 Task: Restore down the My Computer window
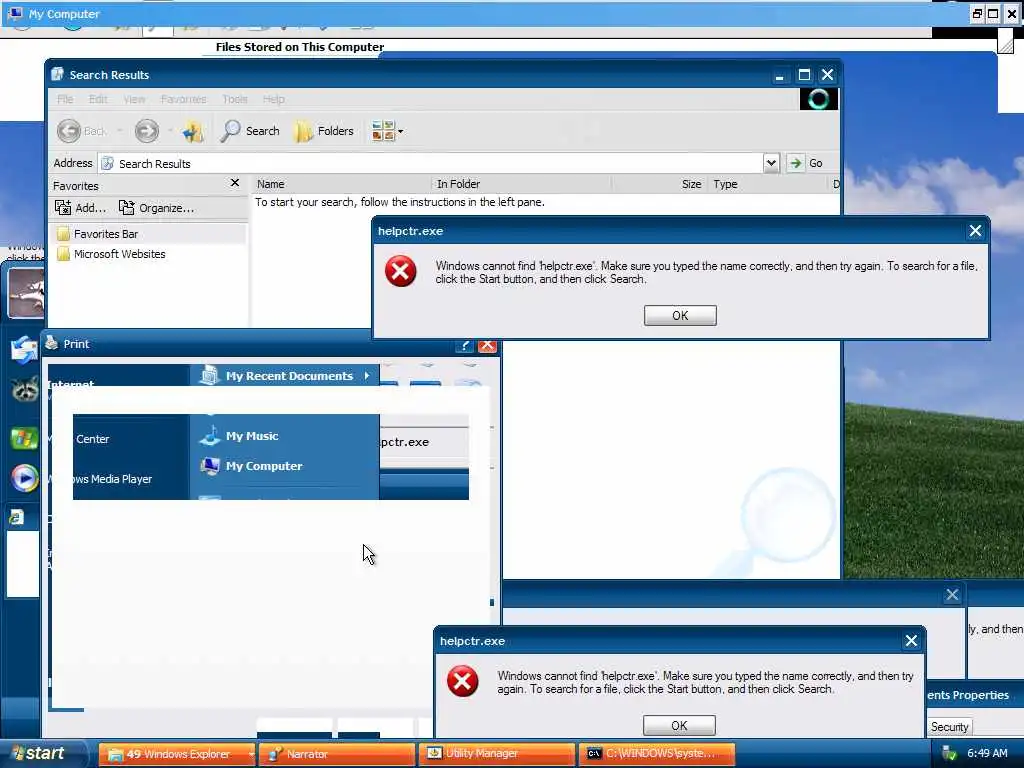pyautogui.click(x=977, y=13)
